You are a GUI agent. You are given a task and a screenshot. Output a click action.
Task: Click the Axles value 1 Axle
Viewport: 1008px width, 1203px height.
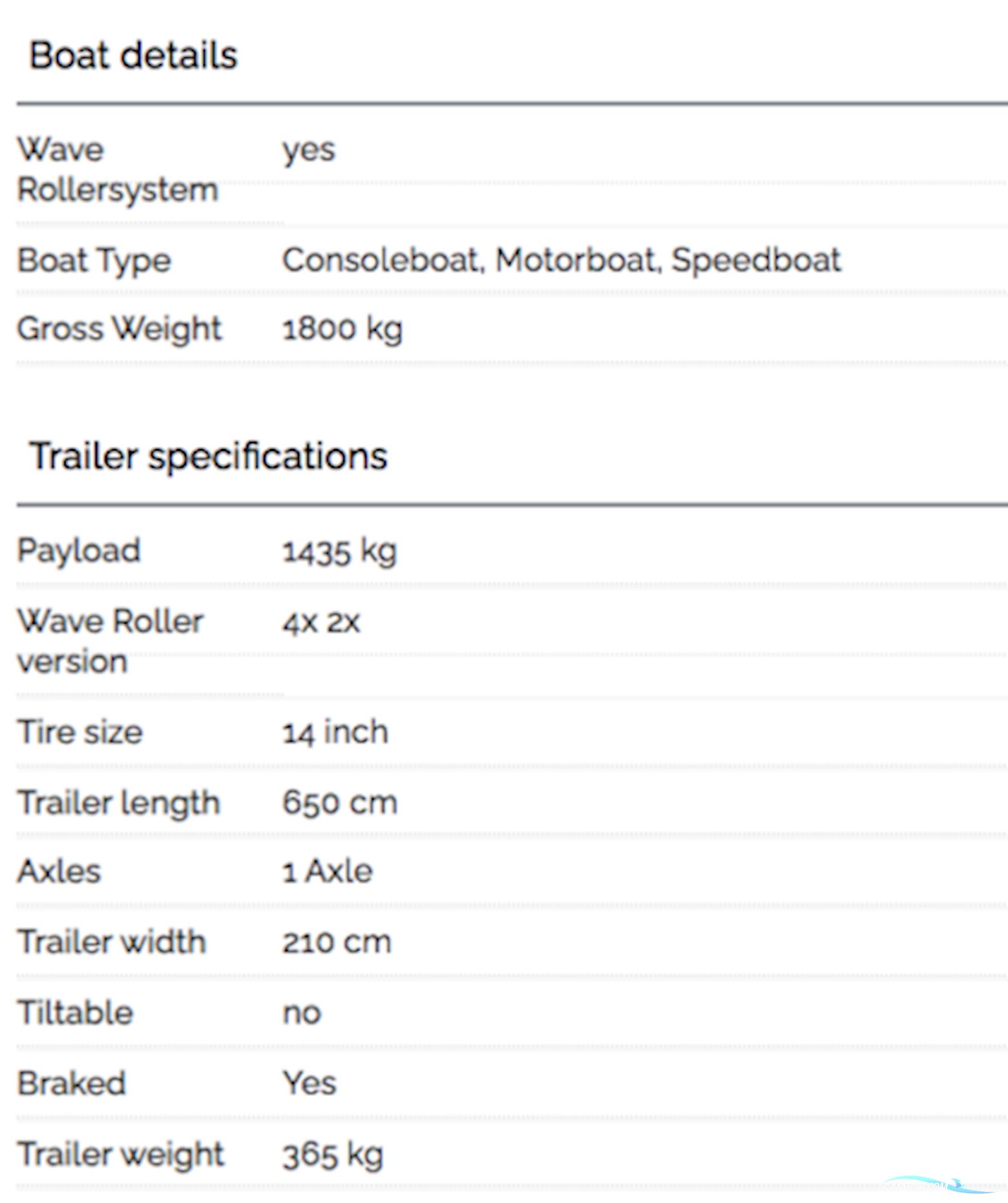coord(327,872)
